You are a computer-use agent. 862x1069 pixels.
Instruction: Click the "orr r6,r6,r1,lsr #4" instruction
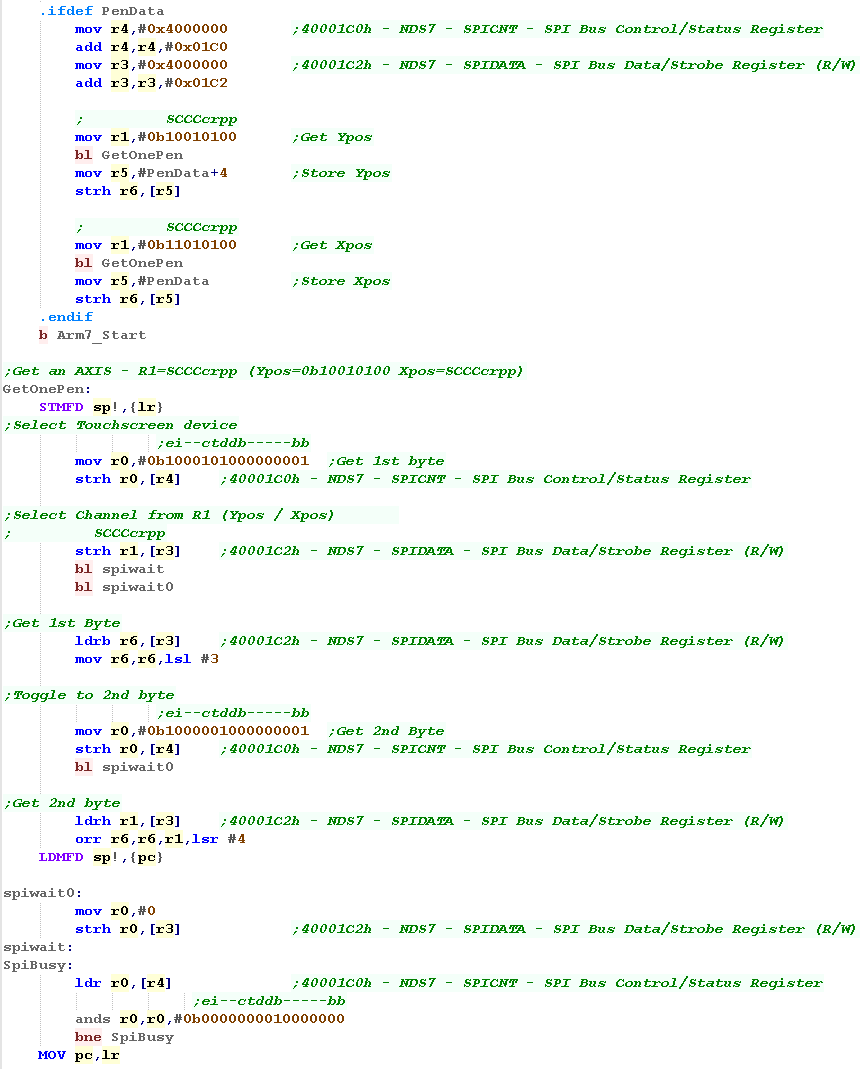coord(160,839)
